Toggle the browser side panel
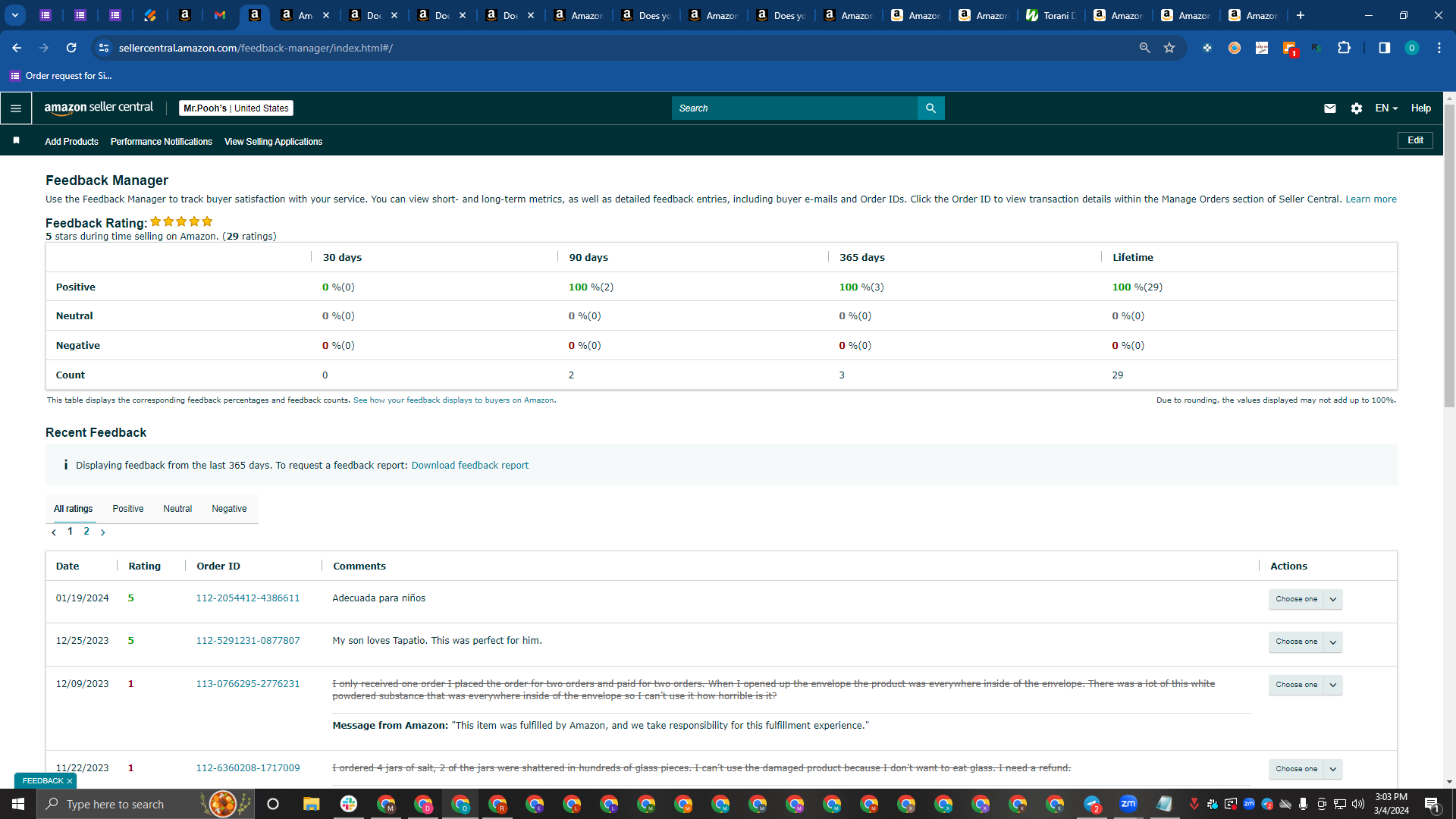This screenshot has width=1456, height=819. 1384,48
